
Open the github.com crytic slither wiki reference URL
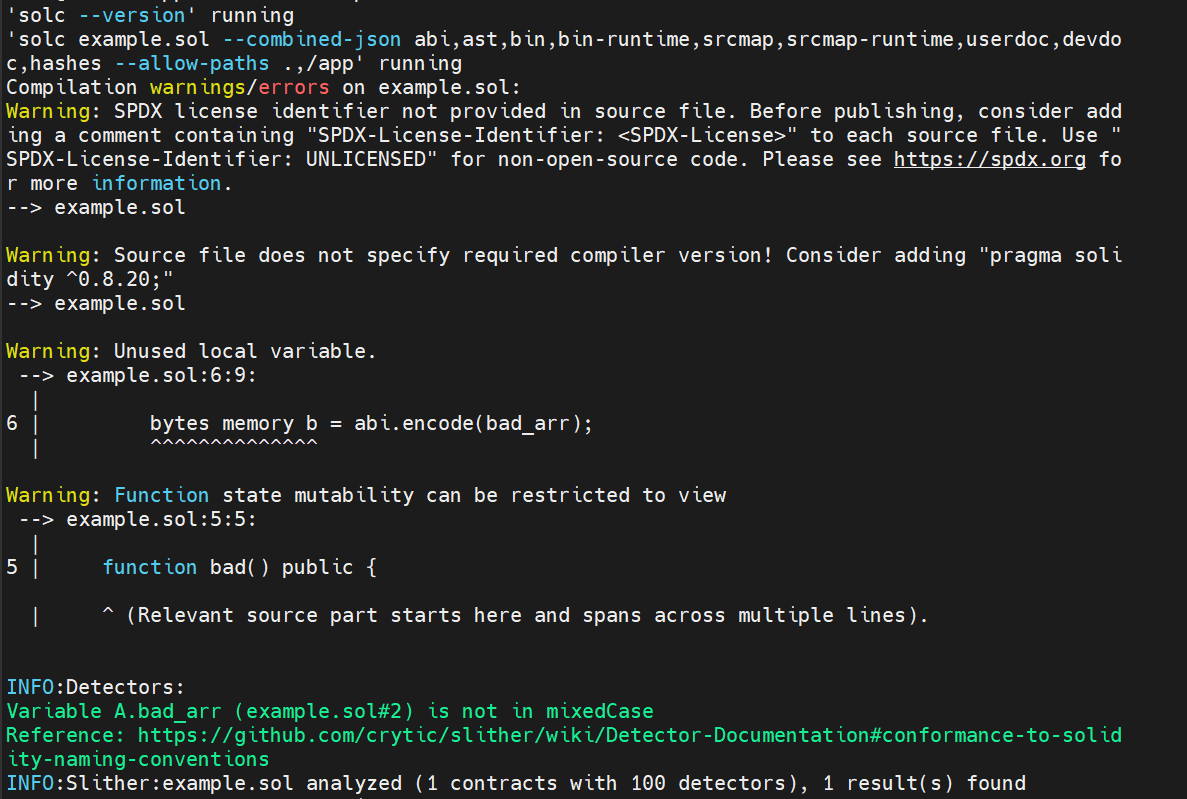point(628,735)
